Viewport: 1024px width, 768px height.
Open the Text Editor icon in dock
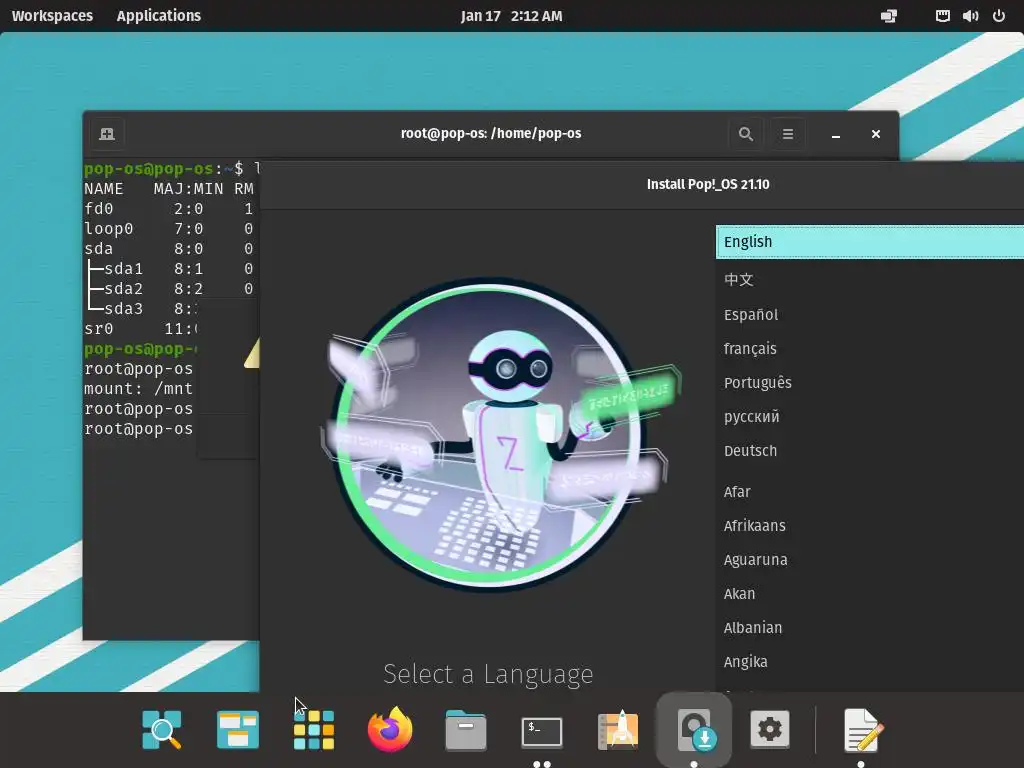pos(862,729)
